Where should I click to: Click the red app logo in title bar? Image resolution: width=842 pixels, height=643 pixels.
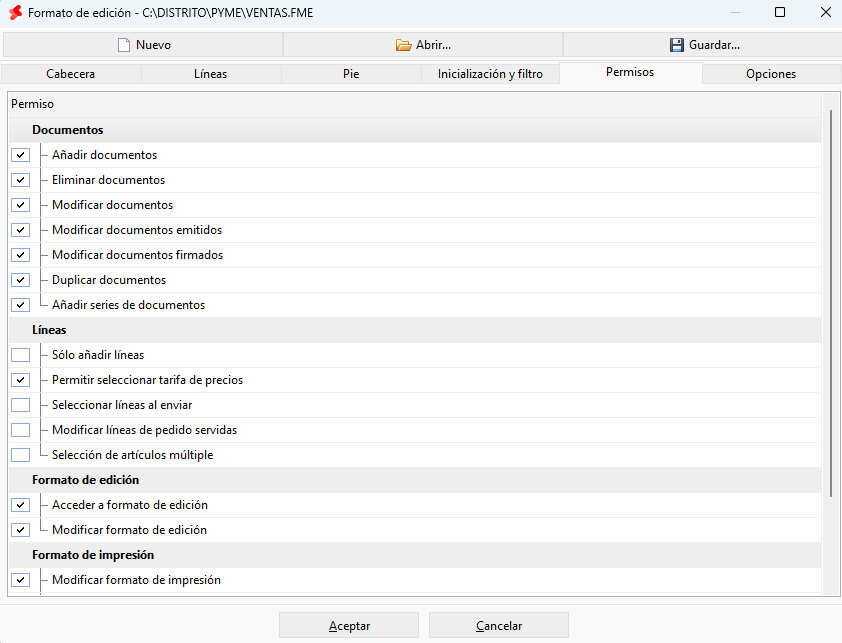pyautogui.click(x=16, y=12)
